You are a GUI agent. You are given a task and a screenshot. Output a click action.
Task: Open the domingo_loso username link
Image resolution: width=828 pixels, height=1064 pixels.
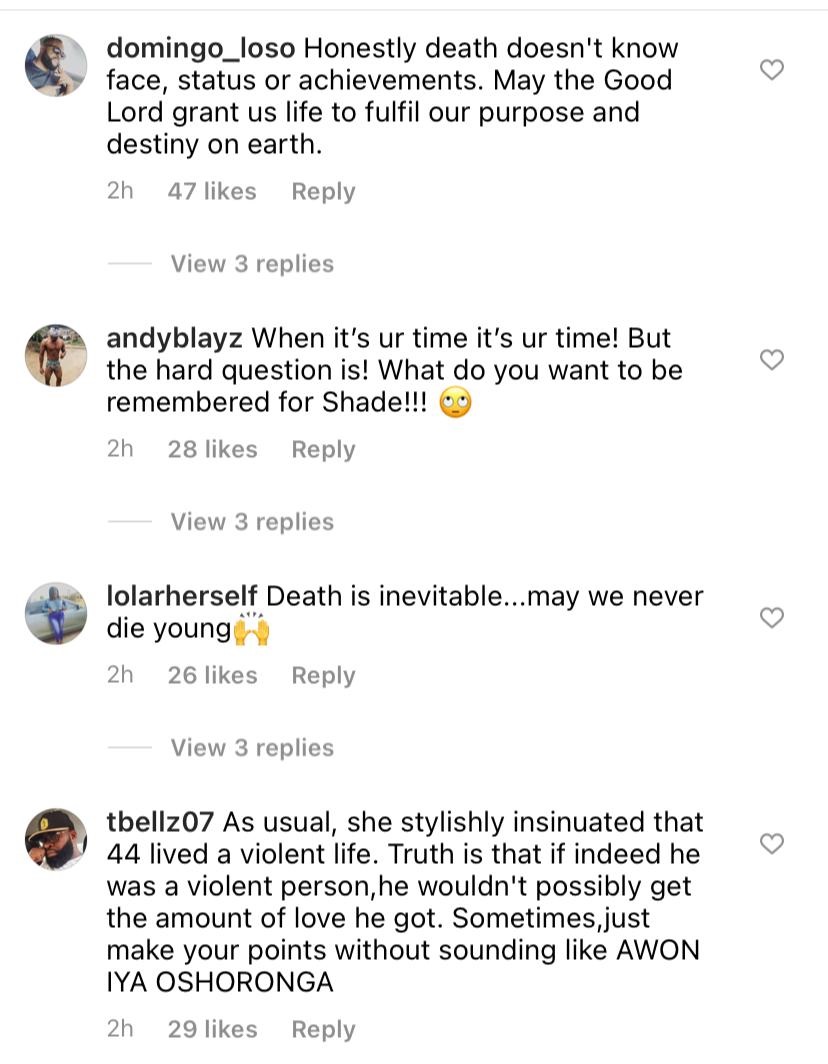click(201, 48)
